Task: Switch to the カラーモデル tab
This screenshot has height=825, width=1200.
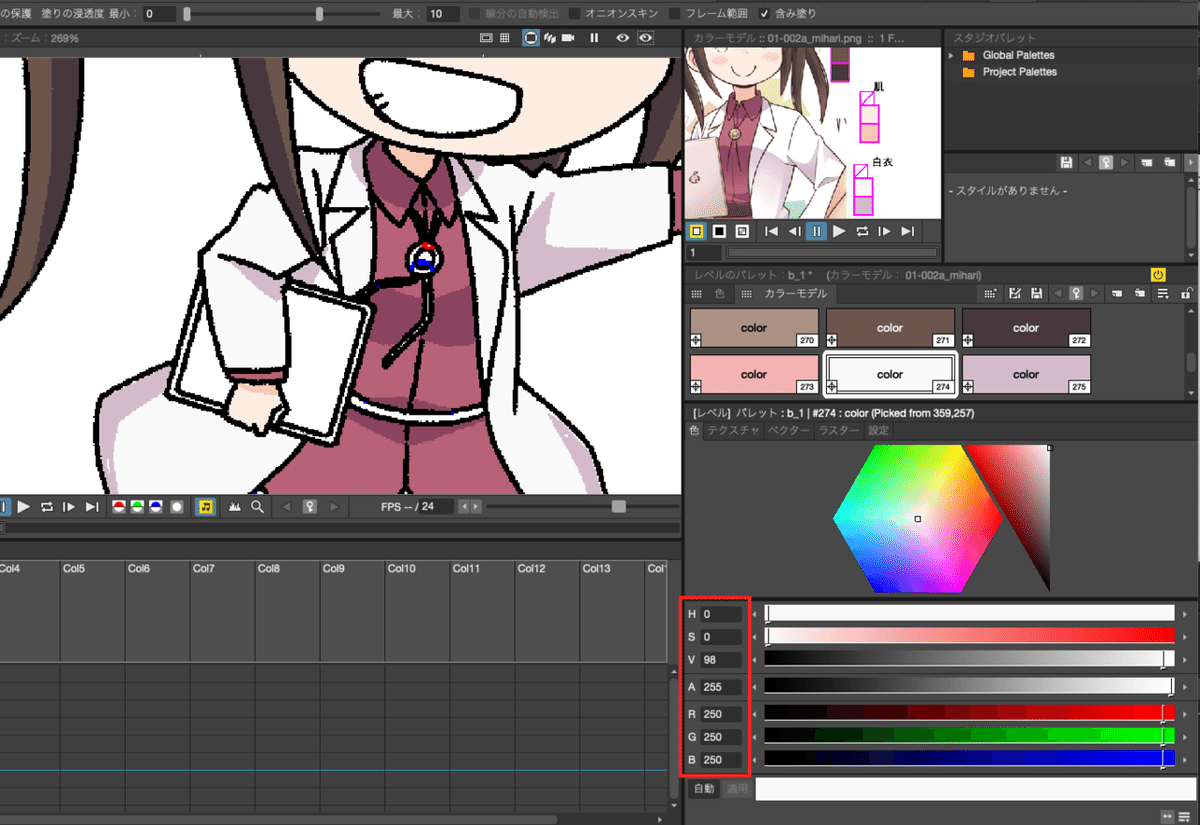Action: coord(787,294)
